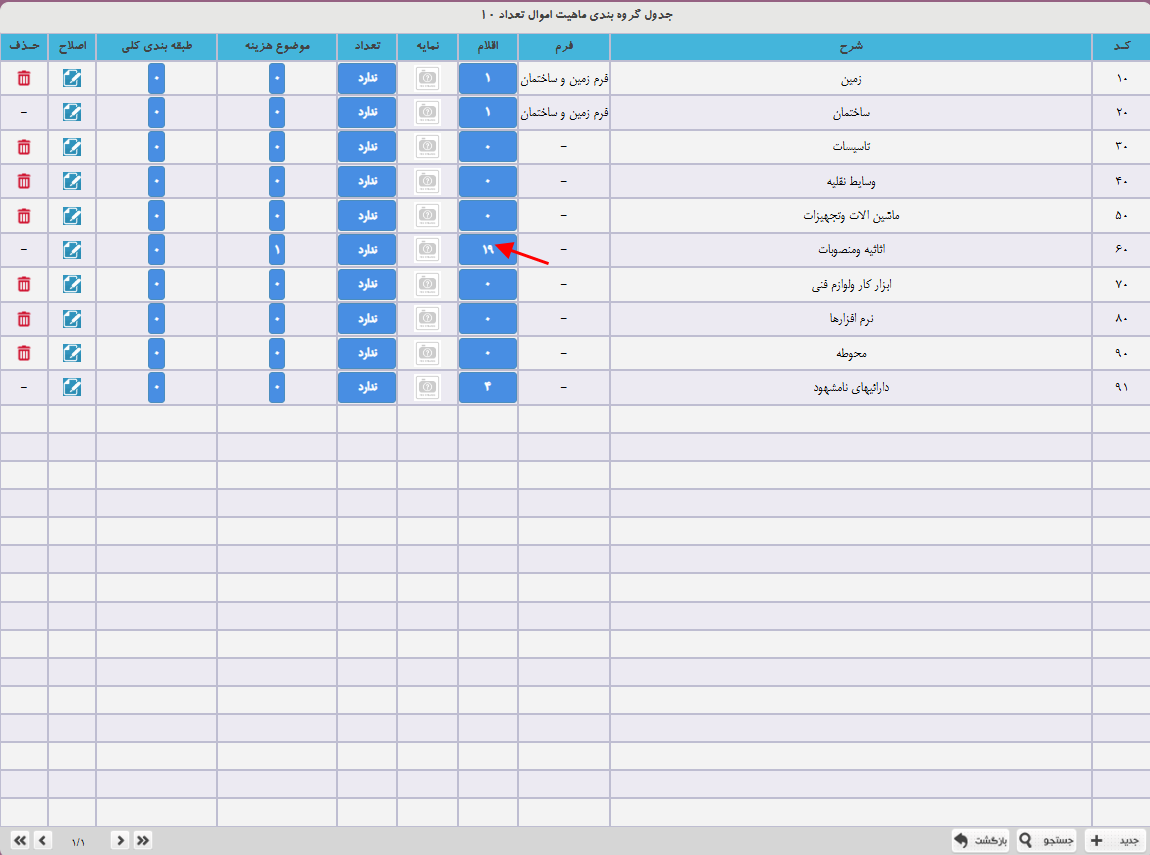Edit the وسایط نقلیه row
Viewport: 1150px width, 855px height.
(x=72, y=181)
